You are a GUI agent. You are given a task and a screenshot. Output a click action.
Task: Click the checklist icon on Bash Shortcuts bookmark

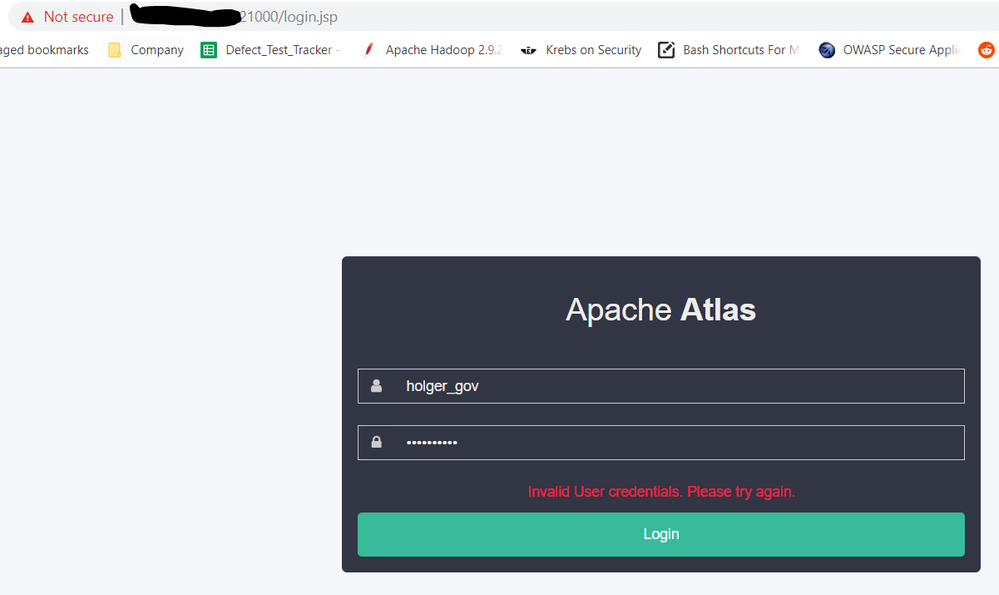[666, 49]
